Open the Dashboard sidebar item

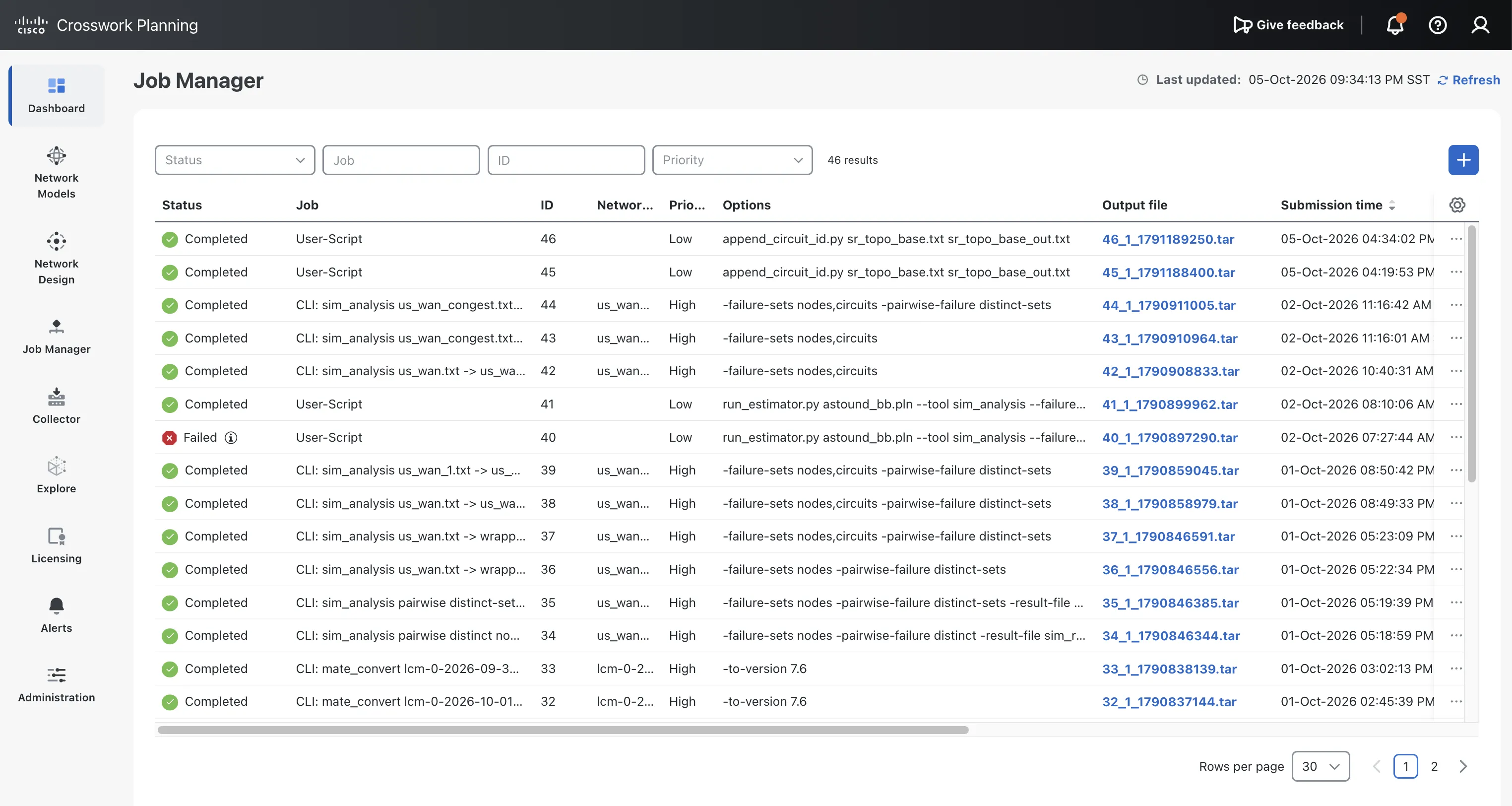[57, 96]
